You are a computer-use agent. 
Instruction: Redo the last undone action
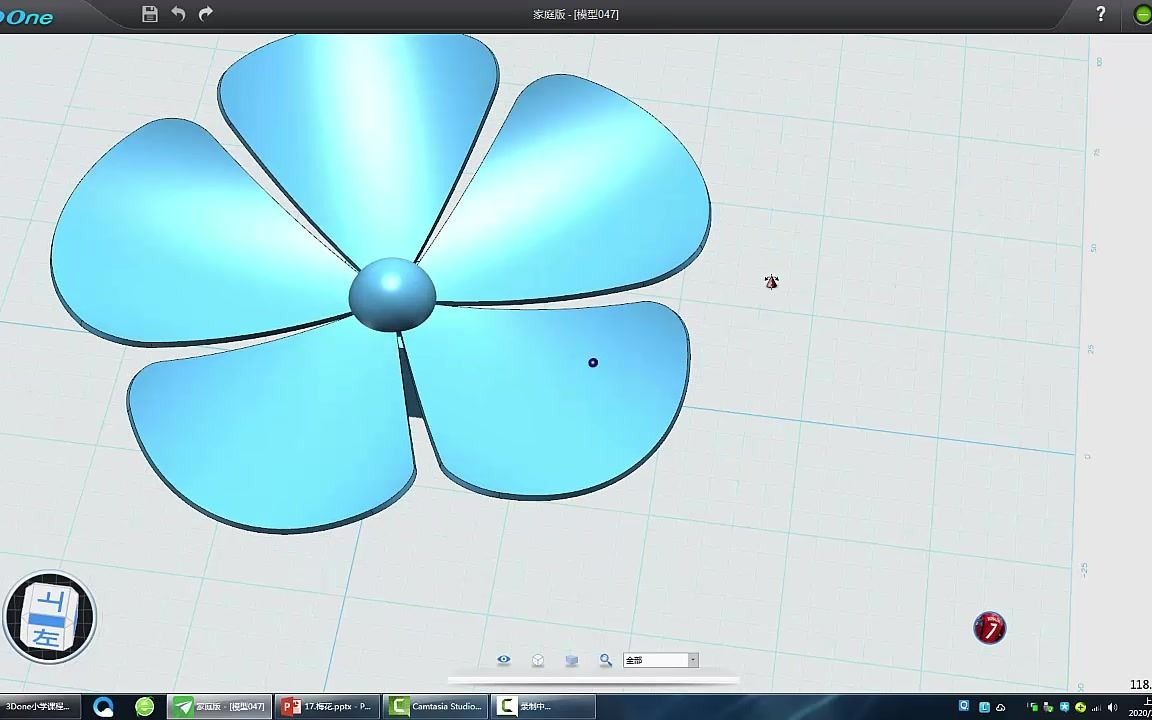206,13
